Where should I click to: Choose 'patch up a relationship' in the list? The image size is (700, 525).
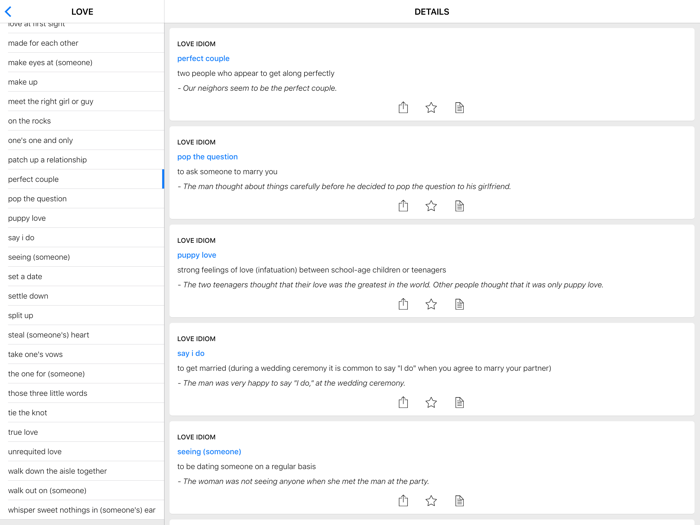point(82,159)
